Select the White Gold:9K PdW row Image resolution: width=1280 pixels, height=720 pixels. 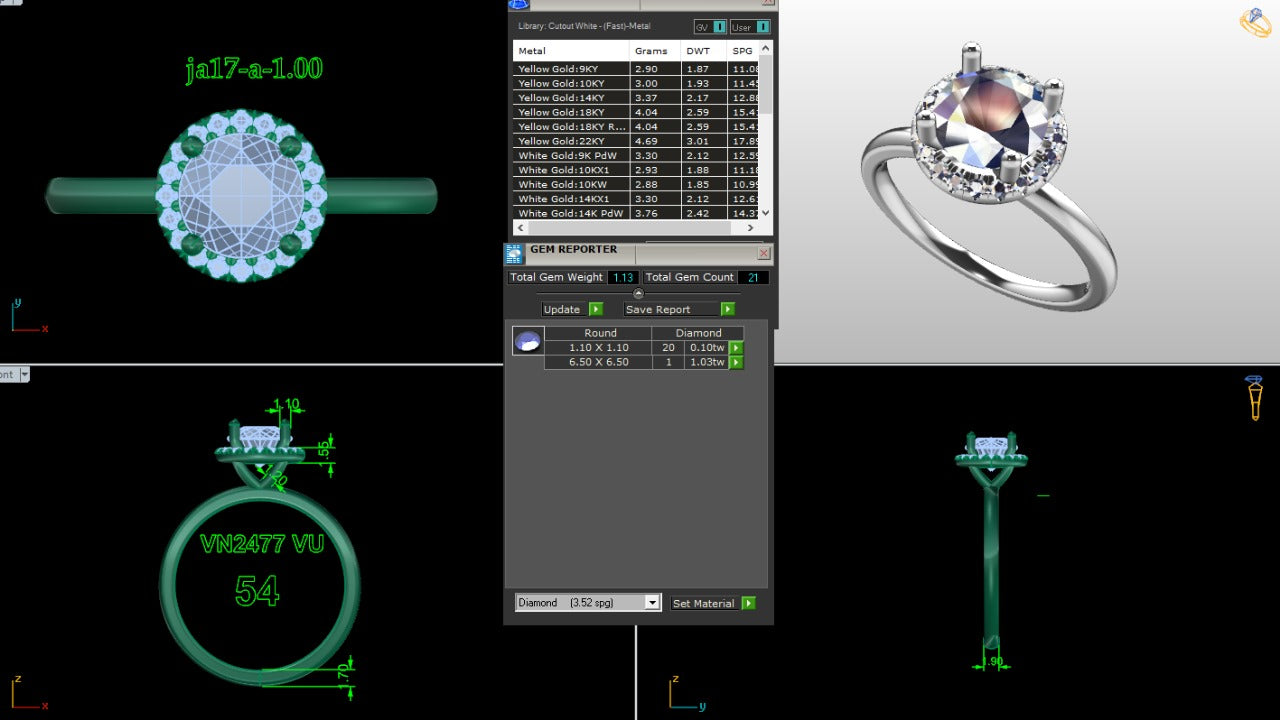(x=636, y=156)
